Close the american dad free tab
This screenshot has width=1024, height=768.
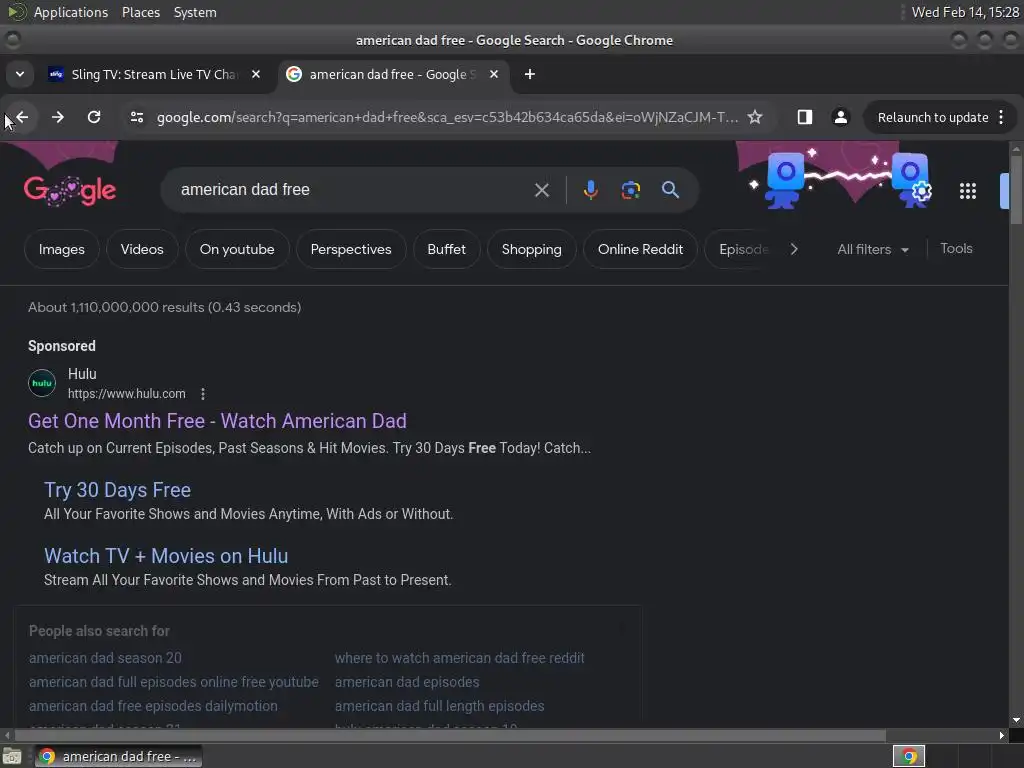pos(494,74)
